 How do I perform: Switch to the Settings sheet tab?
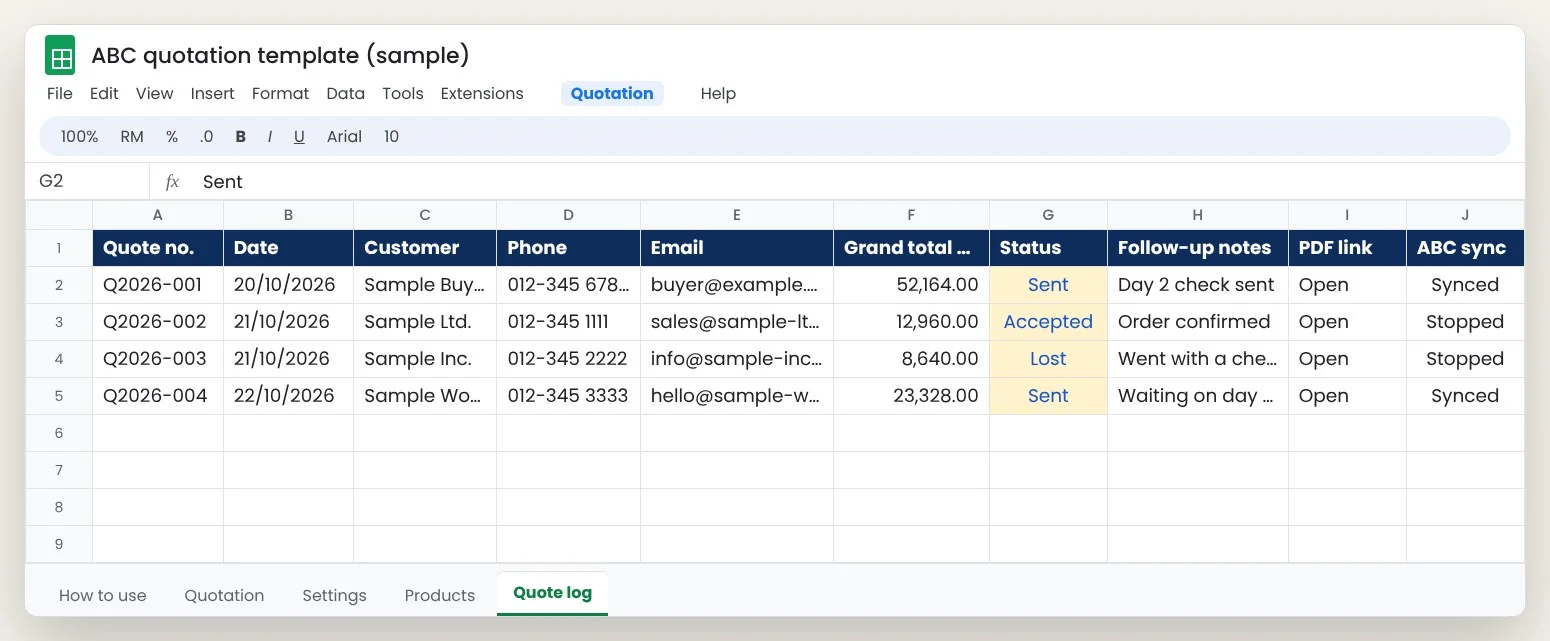[334, 595]
